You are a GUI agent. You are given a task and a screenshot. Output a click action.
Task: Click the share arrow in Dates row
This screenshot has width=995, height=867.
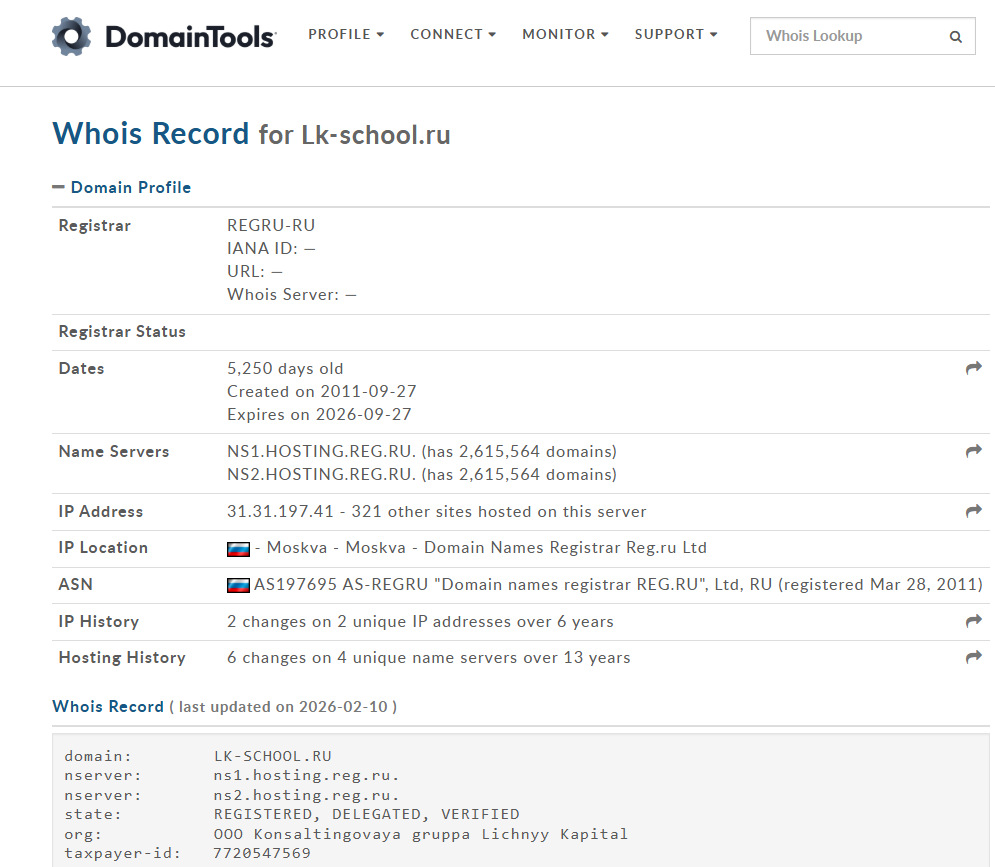coord(973,368)
